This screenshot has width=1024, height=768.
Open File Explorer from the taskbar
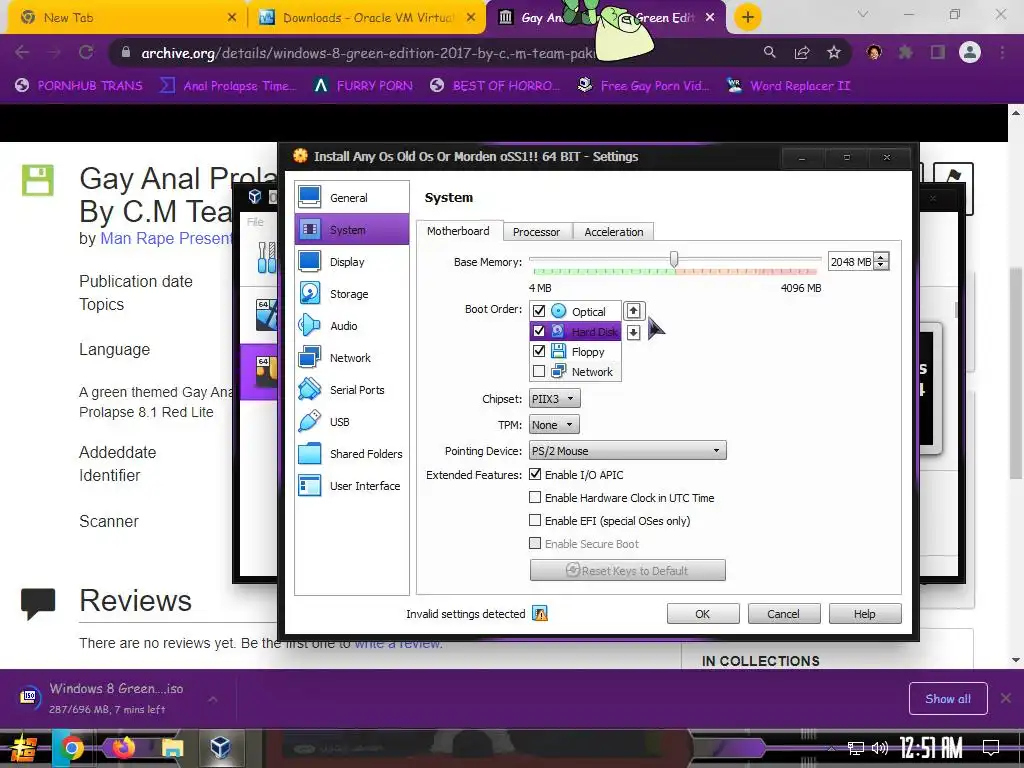point(172,748)
